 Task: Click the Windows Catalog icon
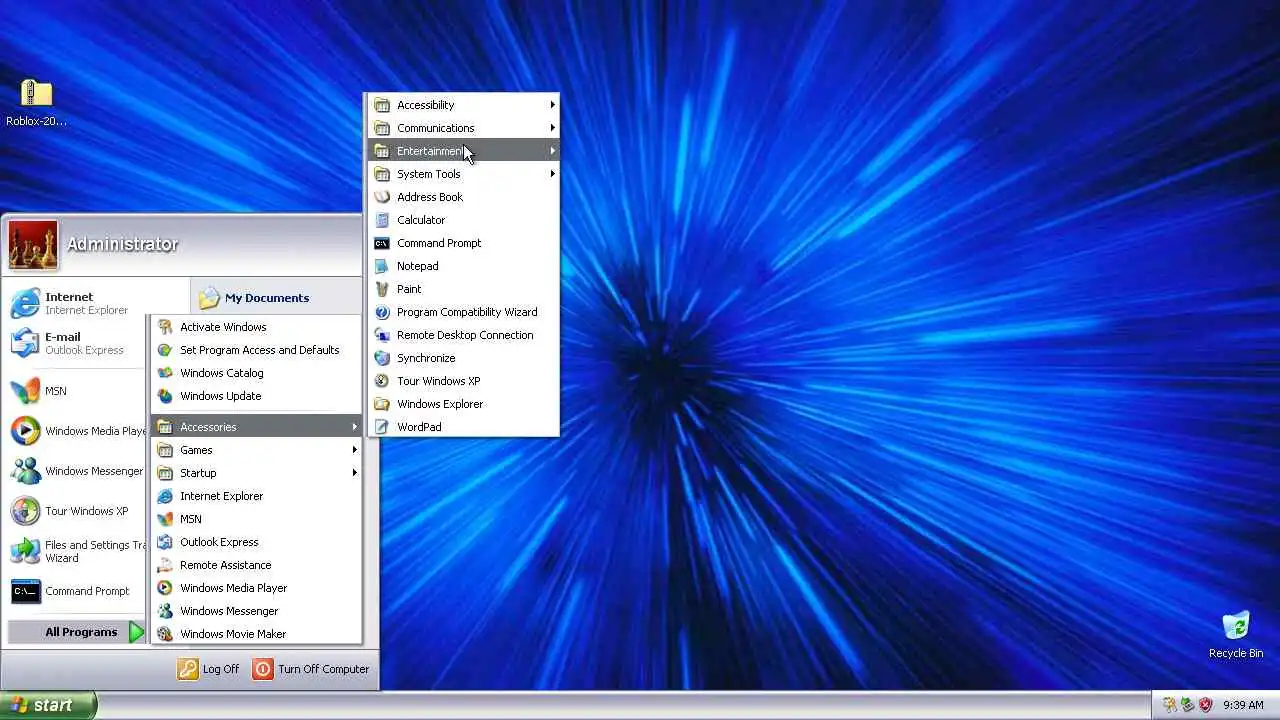coord(165,373)
